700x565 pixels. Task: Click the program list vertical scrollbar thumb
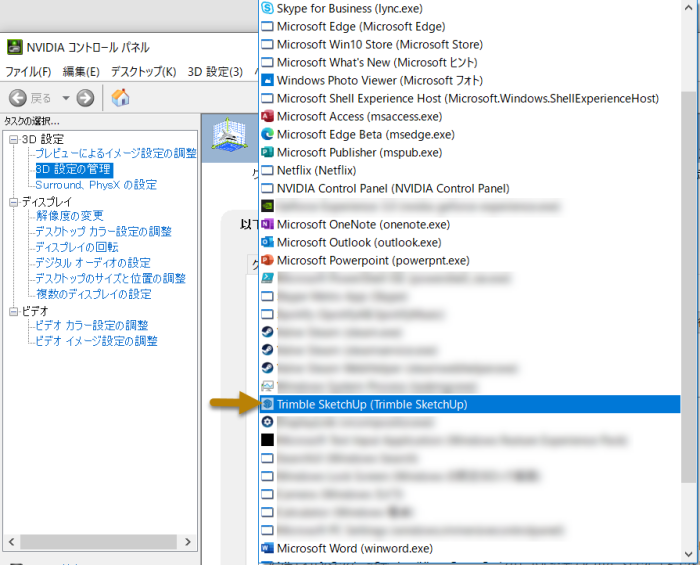(688, 287)
